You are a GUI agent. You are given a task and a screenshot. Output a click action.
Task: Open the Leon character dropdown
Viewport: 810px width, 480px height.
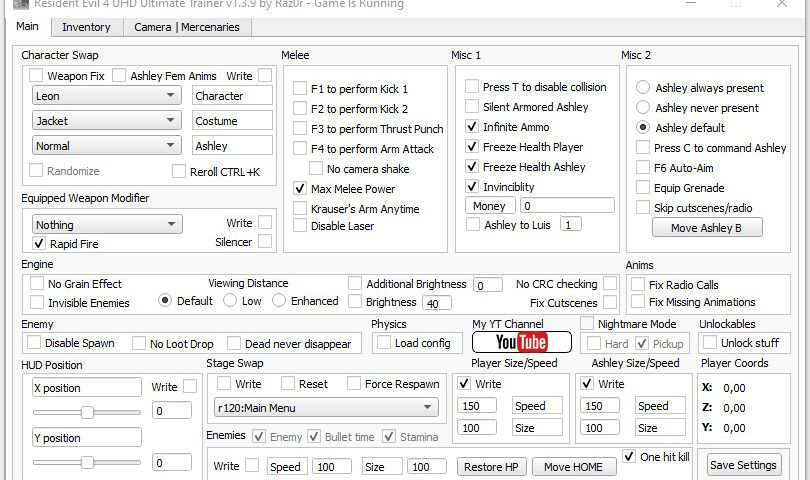pos(106,96)
